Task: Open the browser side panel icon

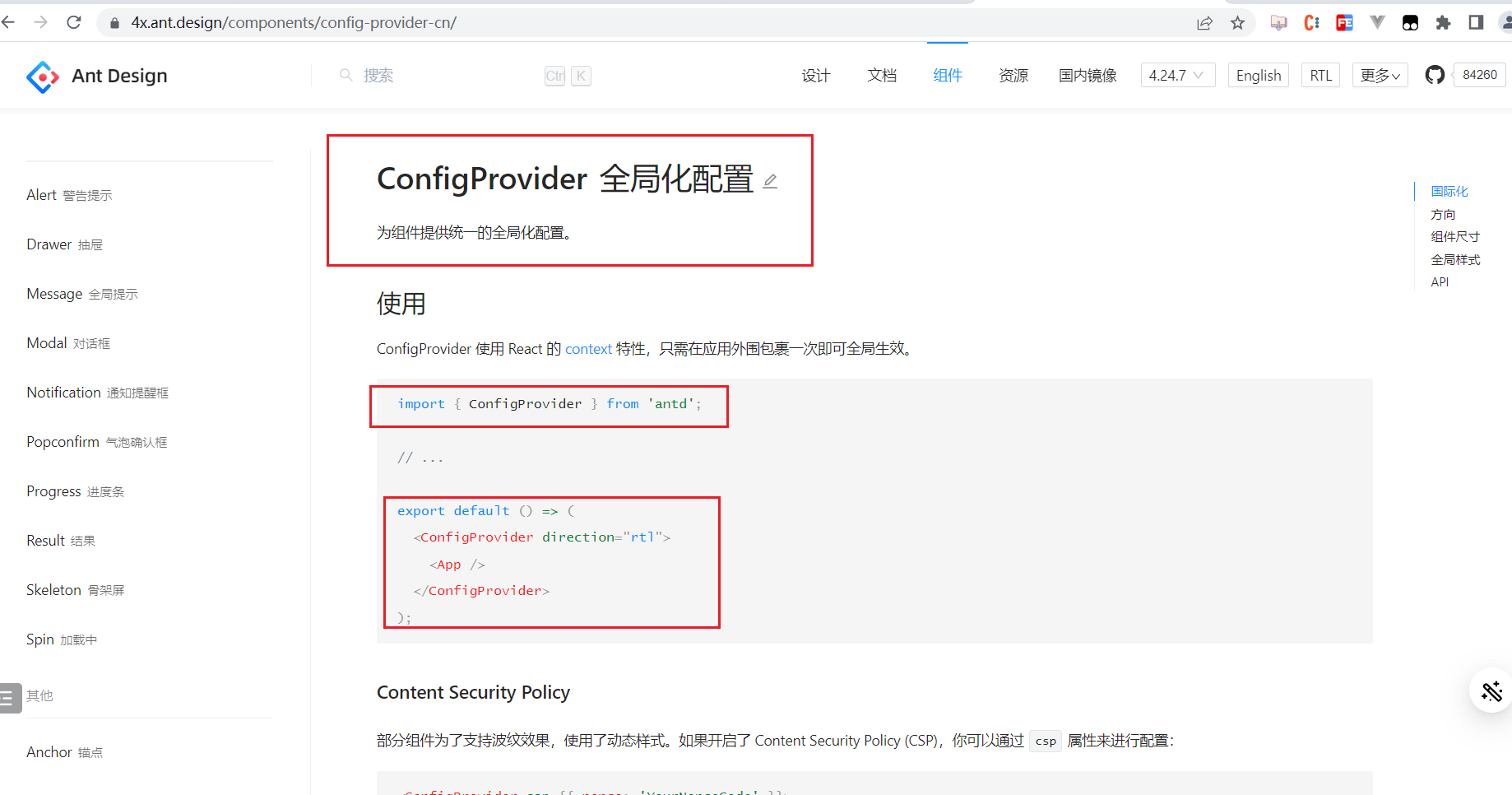Action: [x=1476, y=22]
